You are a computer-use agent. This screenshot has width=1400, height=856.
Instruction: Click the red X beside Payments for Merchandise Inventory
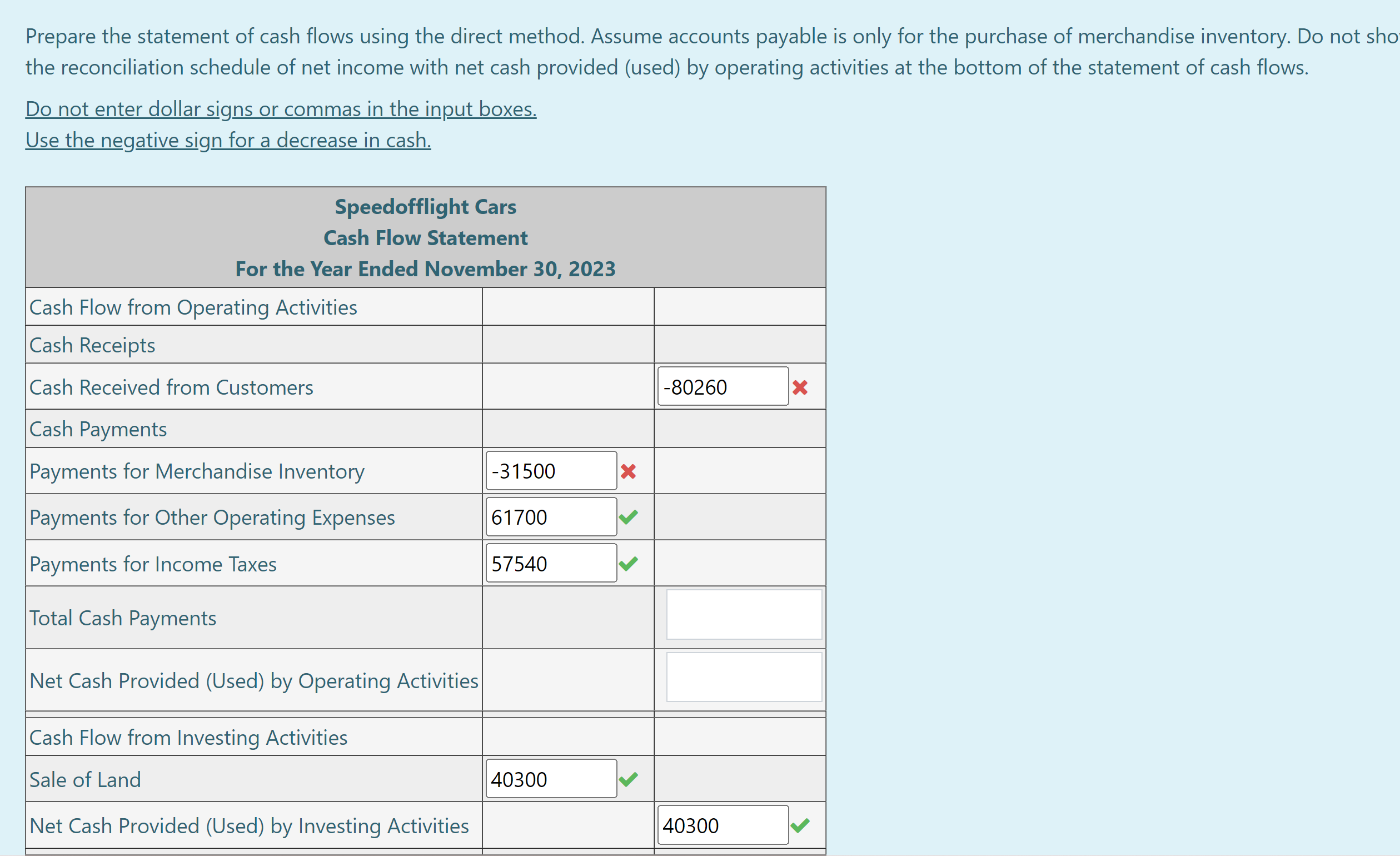(629, 471)
